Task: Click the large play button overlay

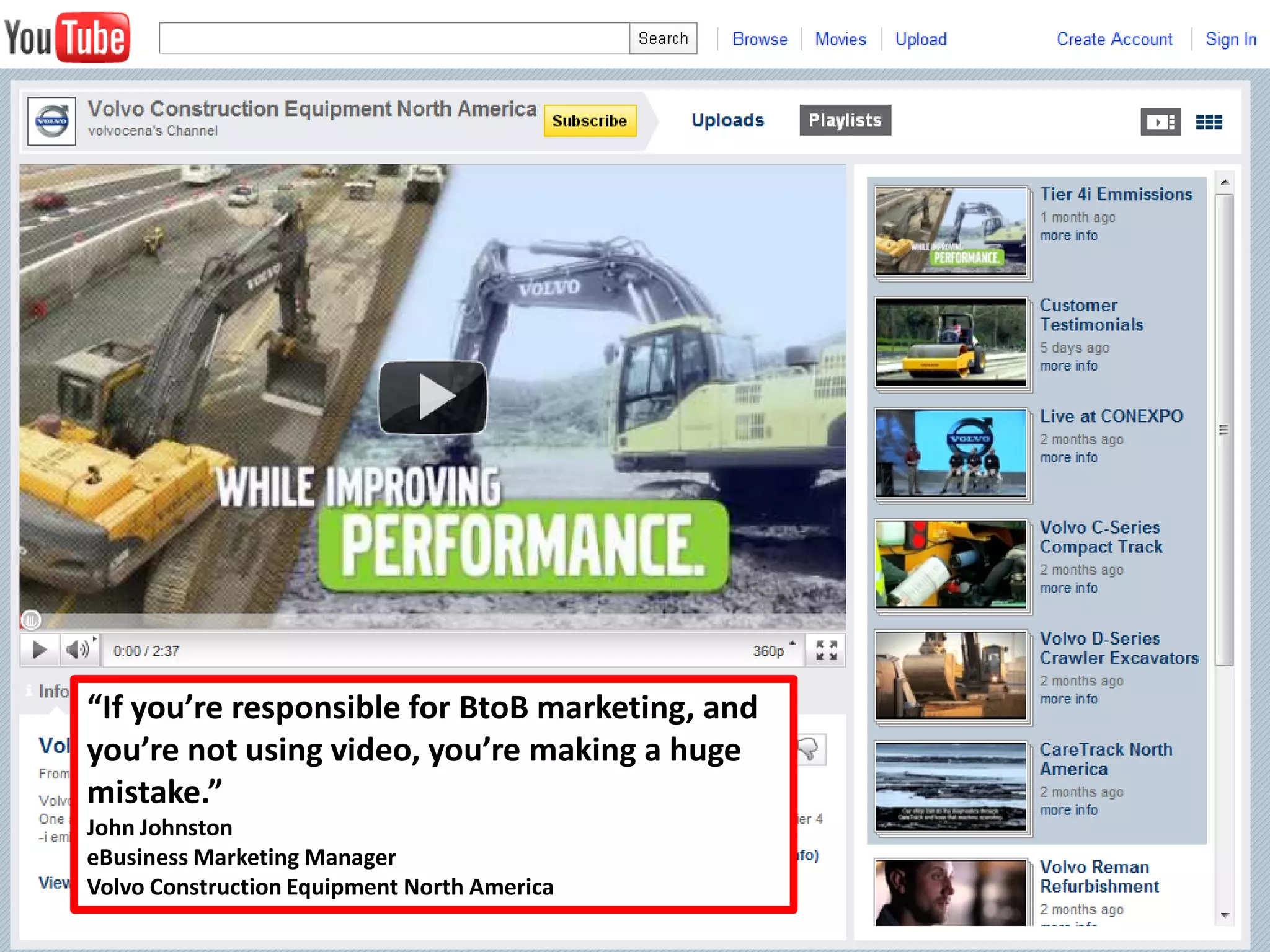Action: 432,397
